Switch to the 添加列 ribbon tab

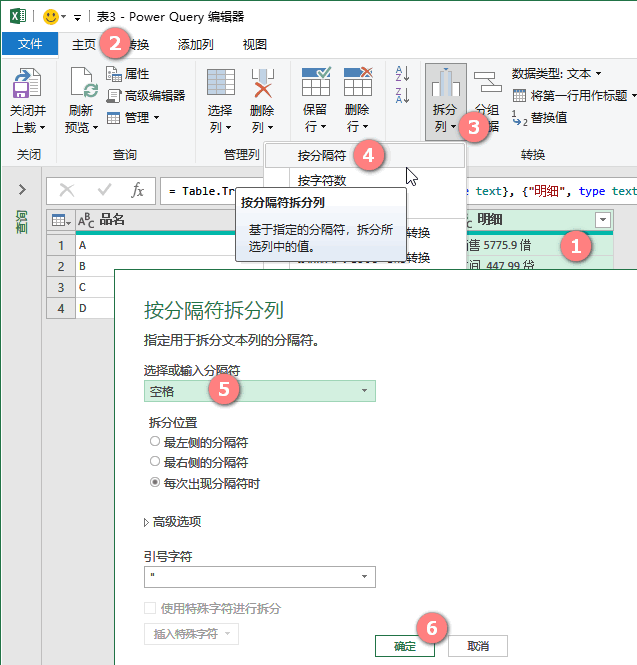point(195,44)
